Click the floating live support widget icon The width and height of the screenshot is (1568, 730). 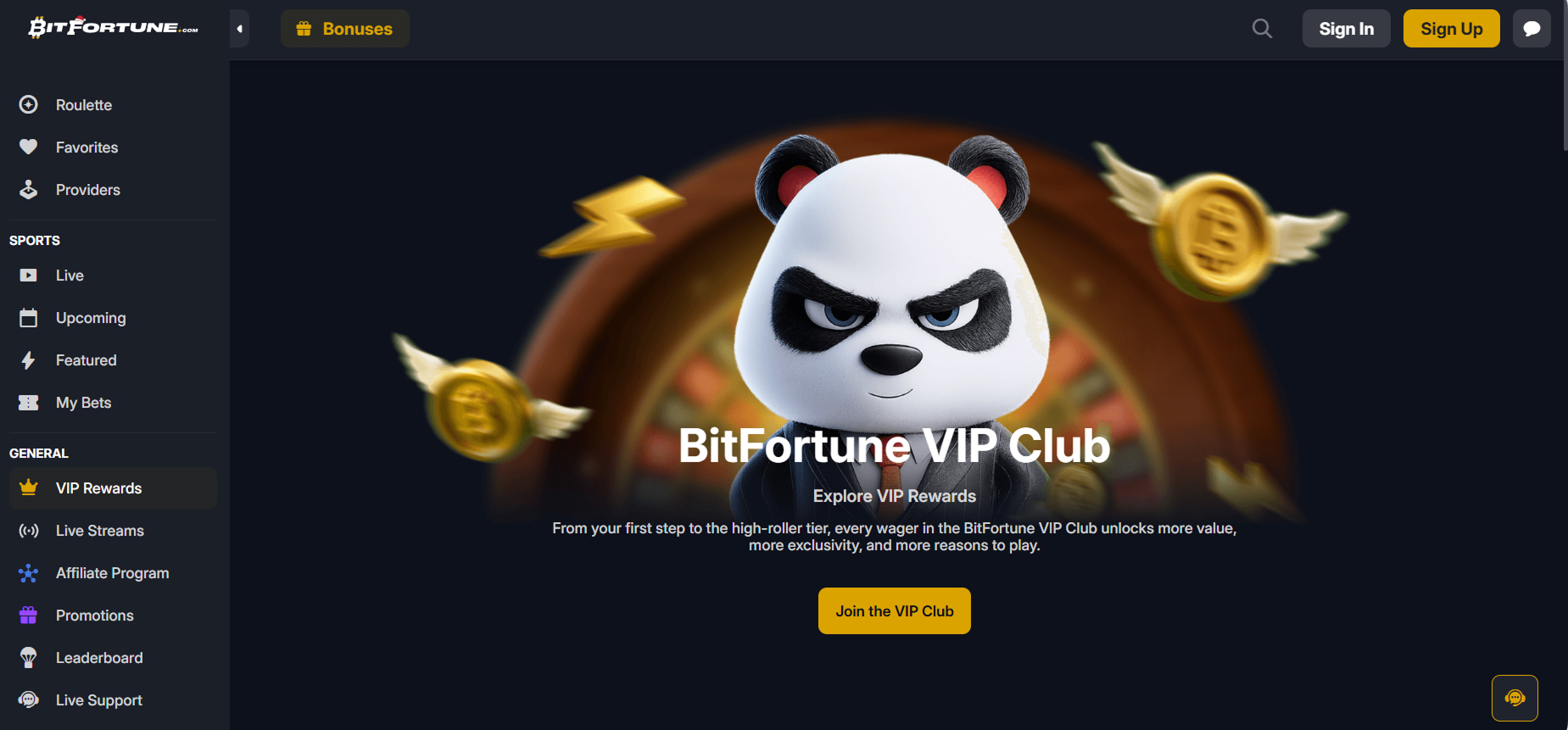tap(1515, 698)
